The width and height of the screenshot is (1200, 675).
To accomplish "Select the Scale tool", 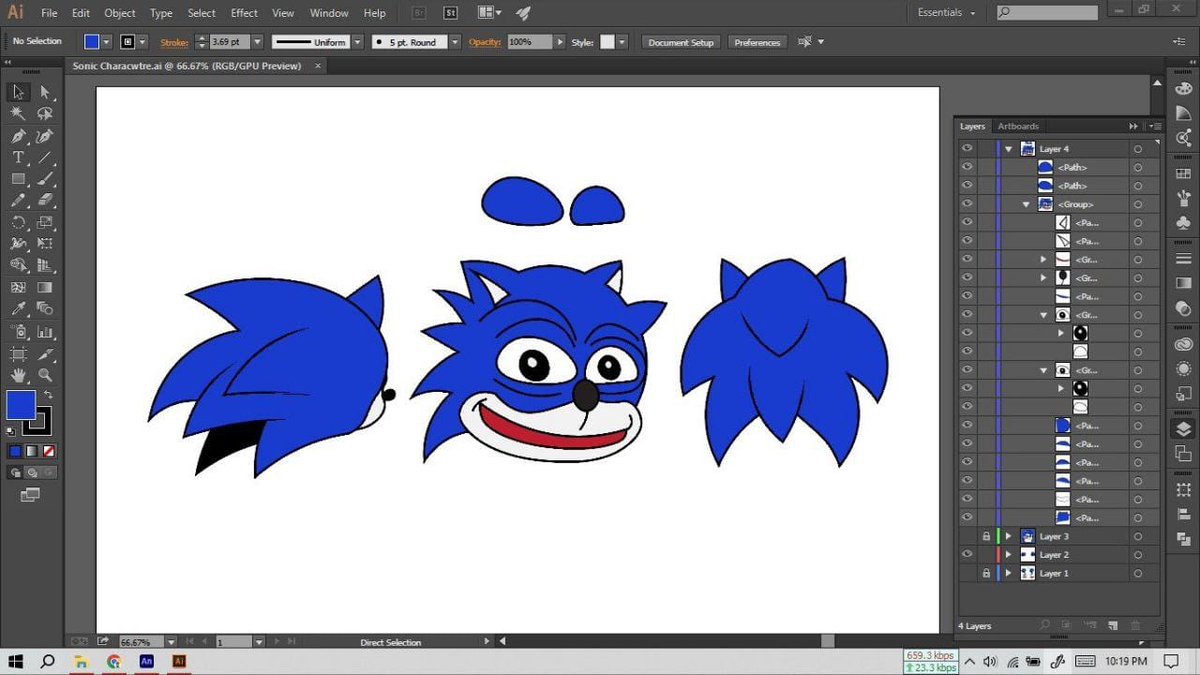I will [x=45, y=222].
